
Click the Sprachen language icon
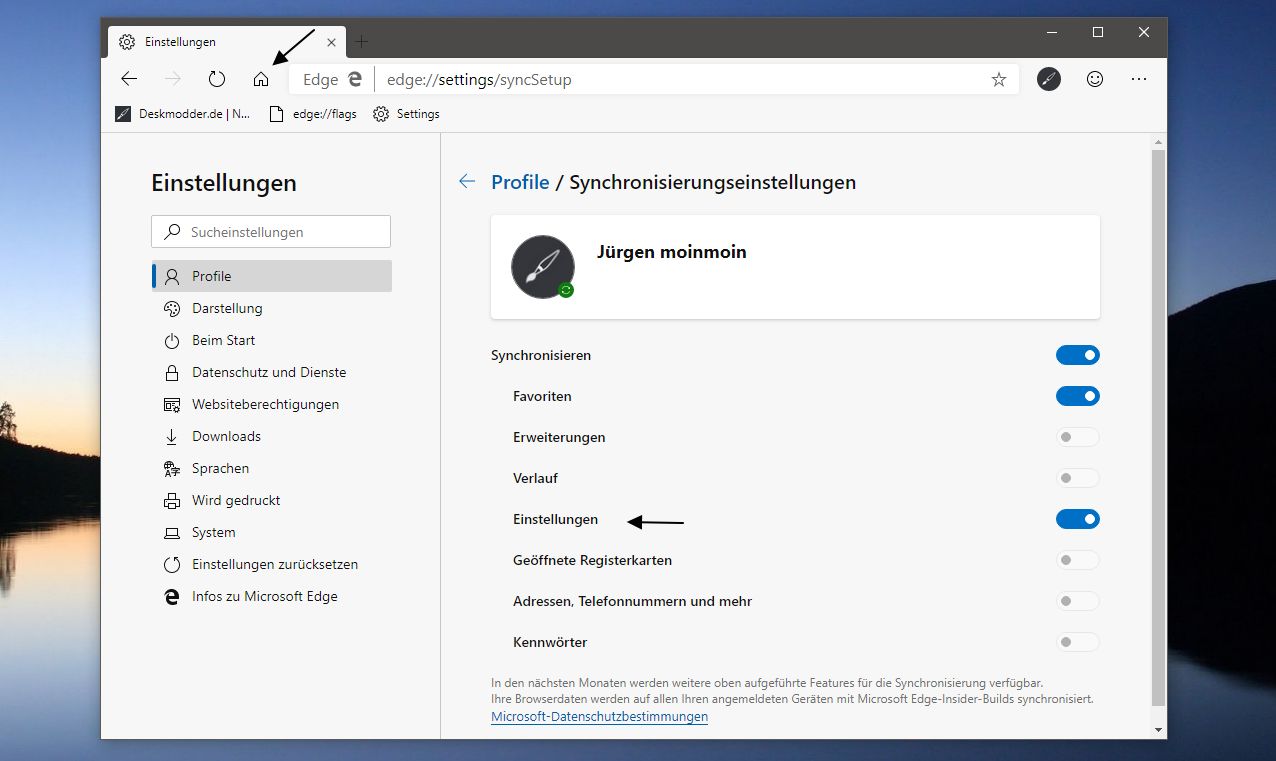click(172, 469)
